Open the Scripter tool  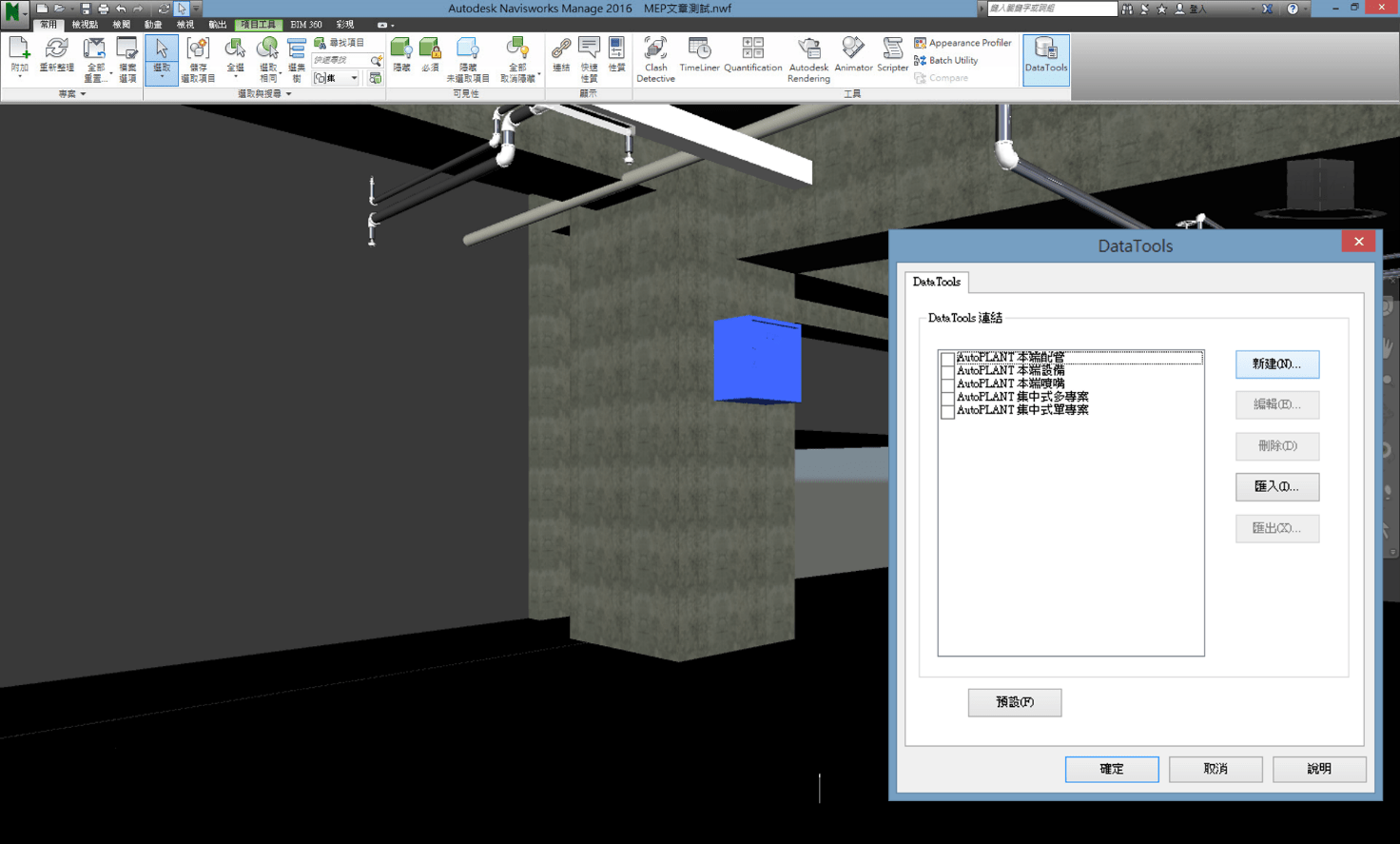tap(892, 55)
